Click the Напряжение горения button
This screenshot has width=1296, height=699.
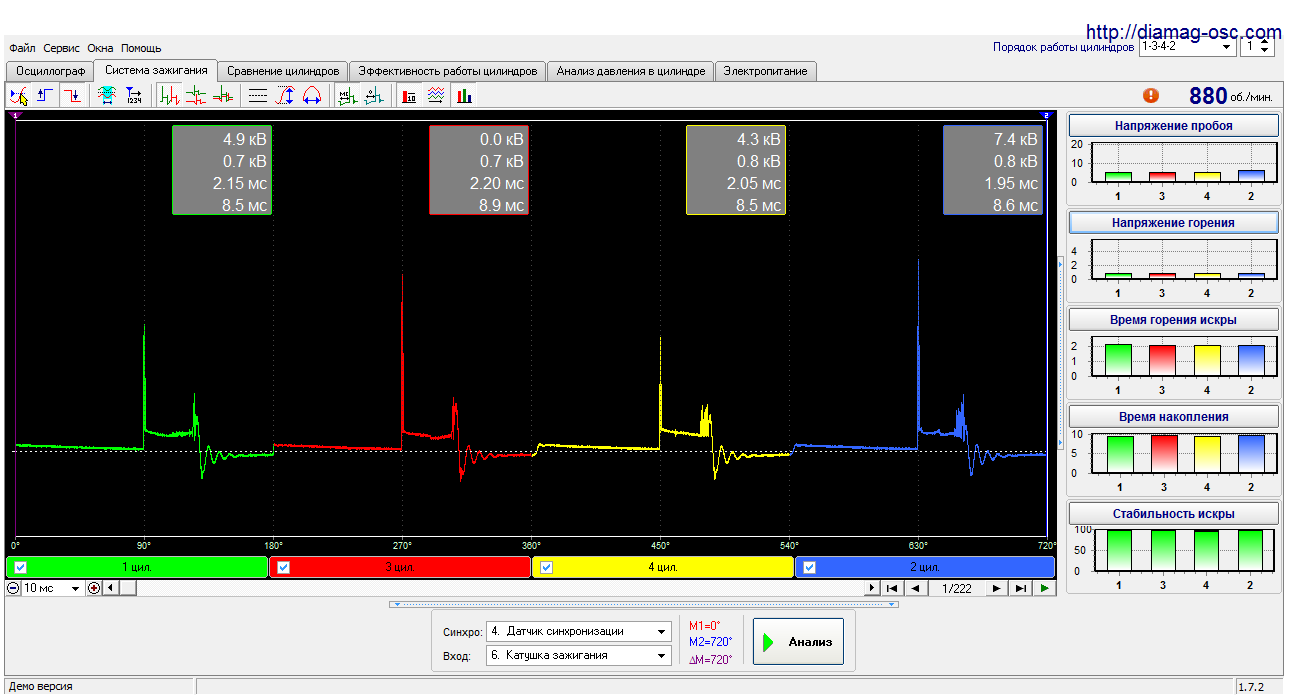[x=1174, y=223]
